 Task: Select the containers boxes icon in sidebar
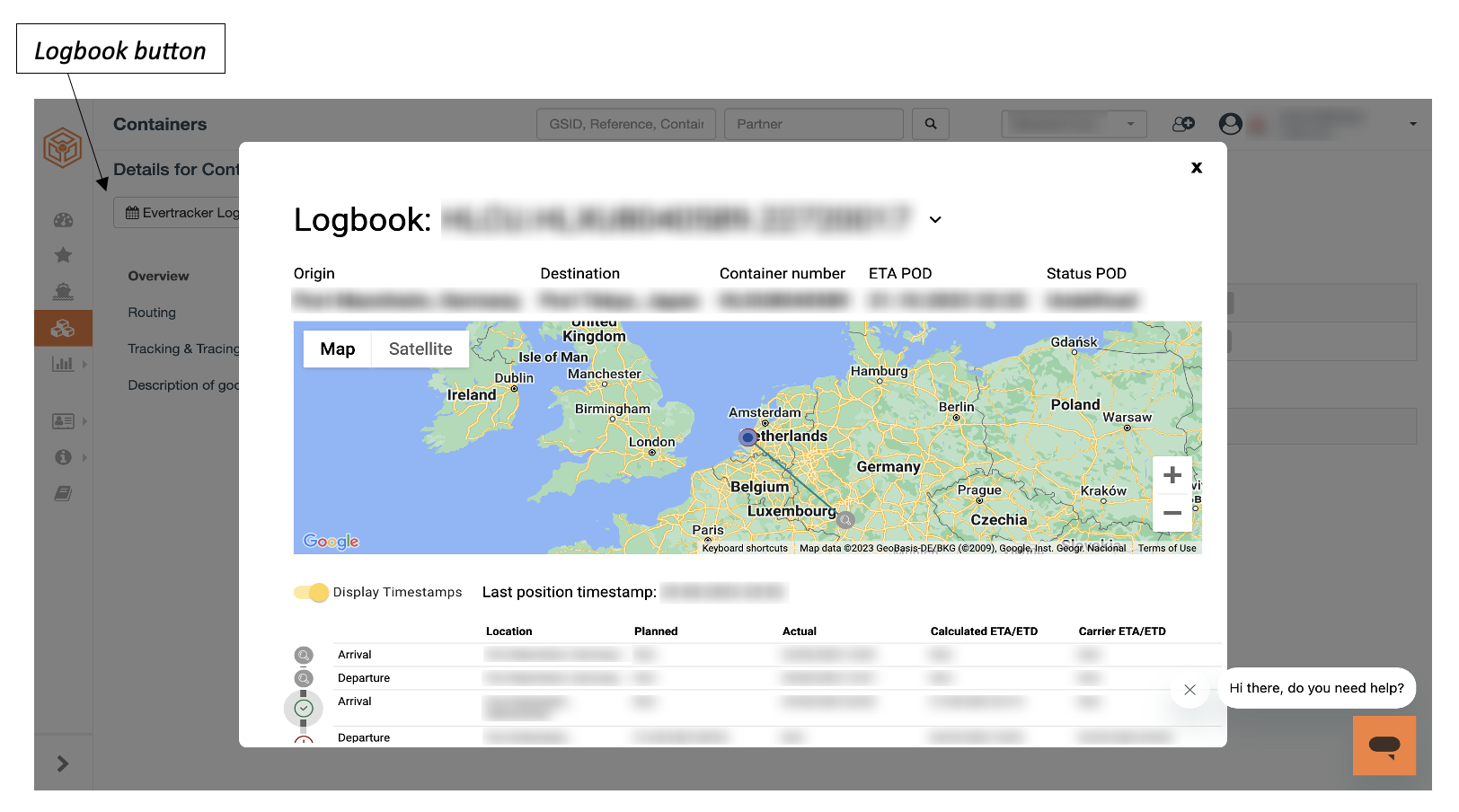click(x=63, y=328)
